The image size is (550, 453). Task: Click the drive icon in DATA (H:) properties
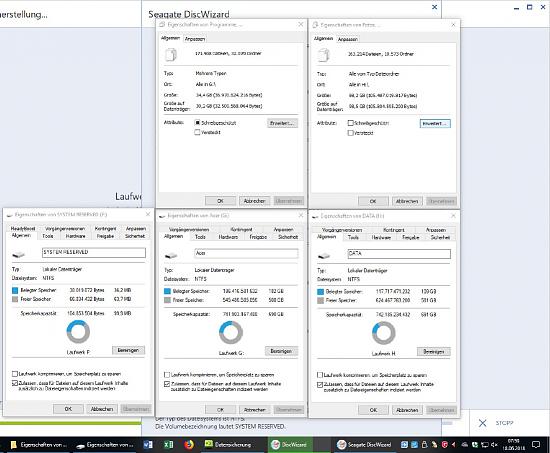324,256
